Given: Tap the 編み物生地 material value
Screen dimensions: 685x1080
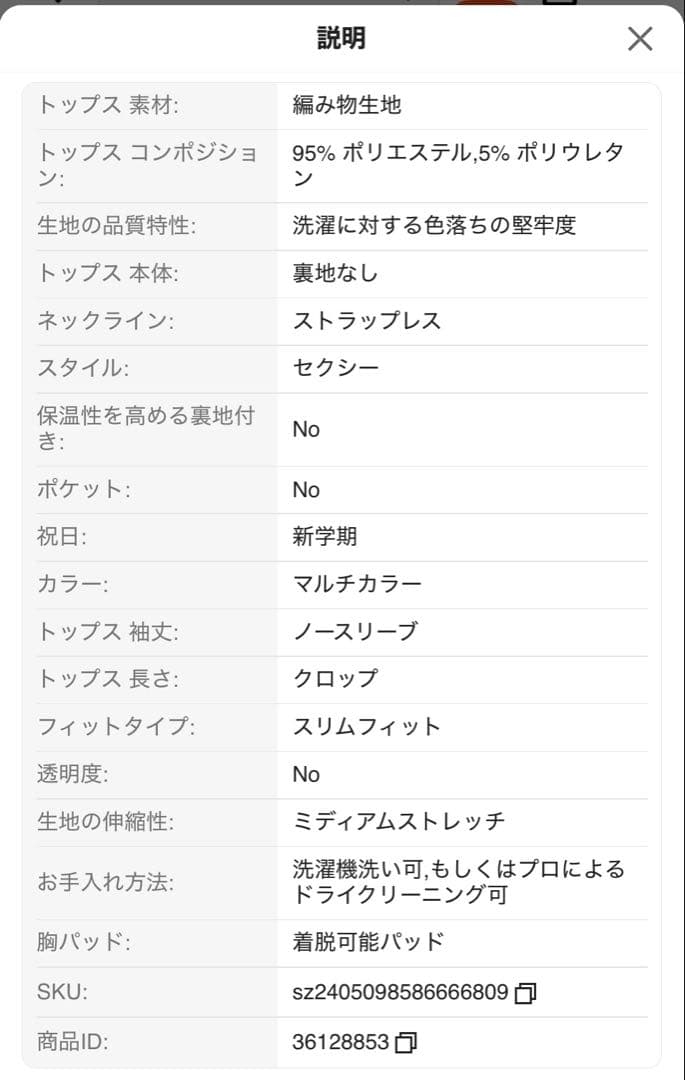Looking at the screenshot, I should [x=346, y=105].
